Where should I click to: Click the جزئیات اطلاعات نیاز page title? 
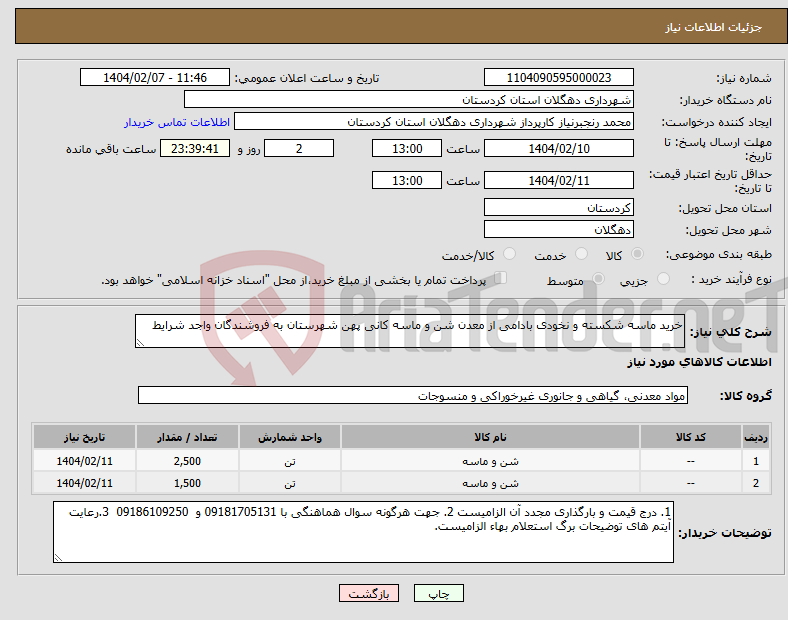713,27
